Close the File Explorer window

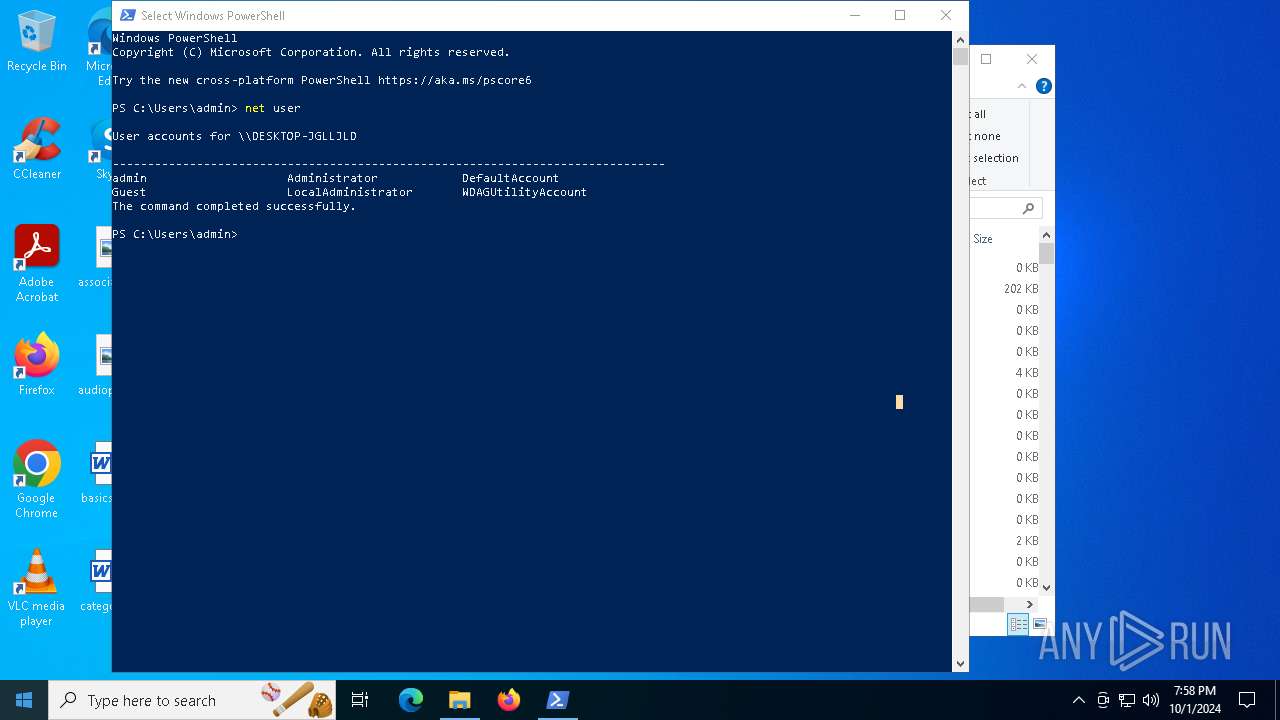(x=1032, y=59)
